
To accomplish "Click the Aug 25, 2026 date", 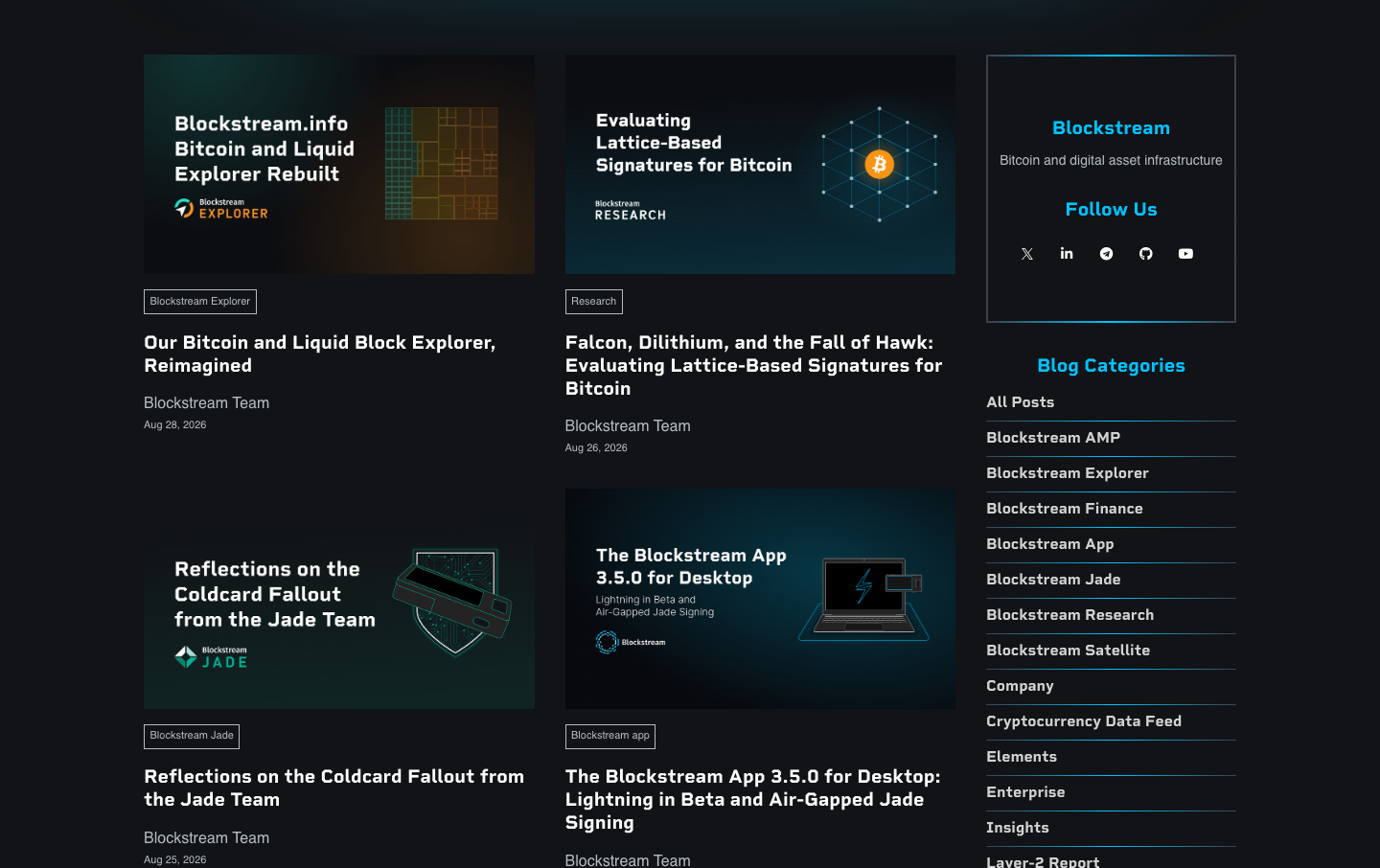I will 174,859.
